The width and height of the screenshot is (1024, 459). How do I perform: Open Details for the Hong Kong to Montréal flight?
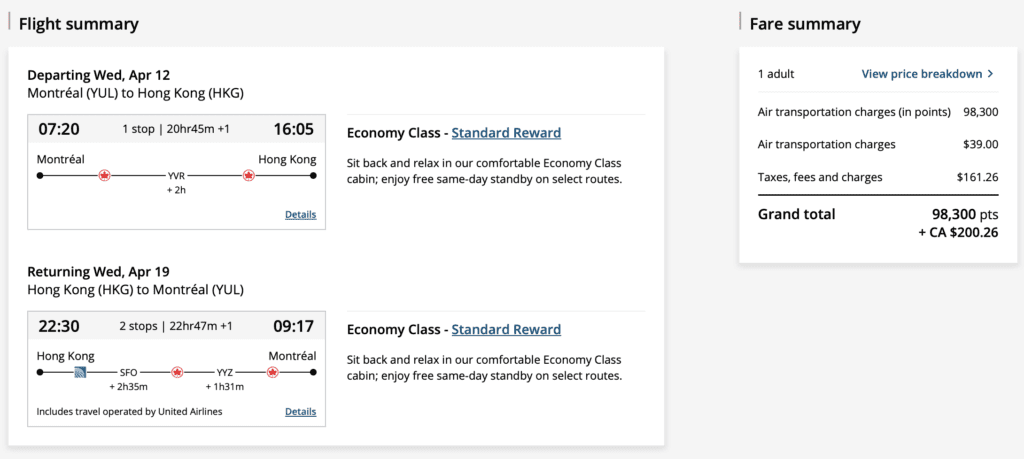pos(300,411)
